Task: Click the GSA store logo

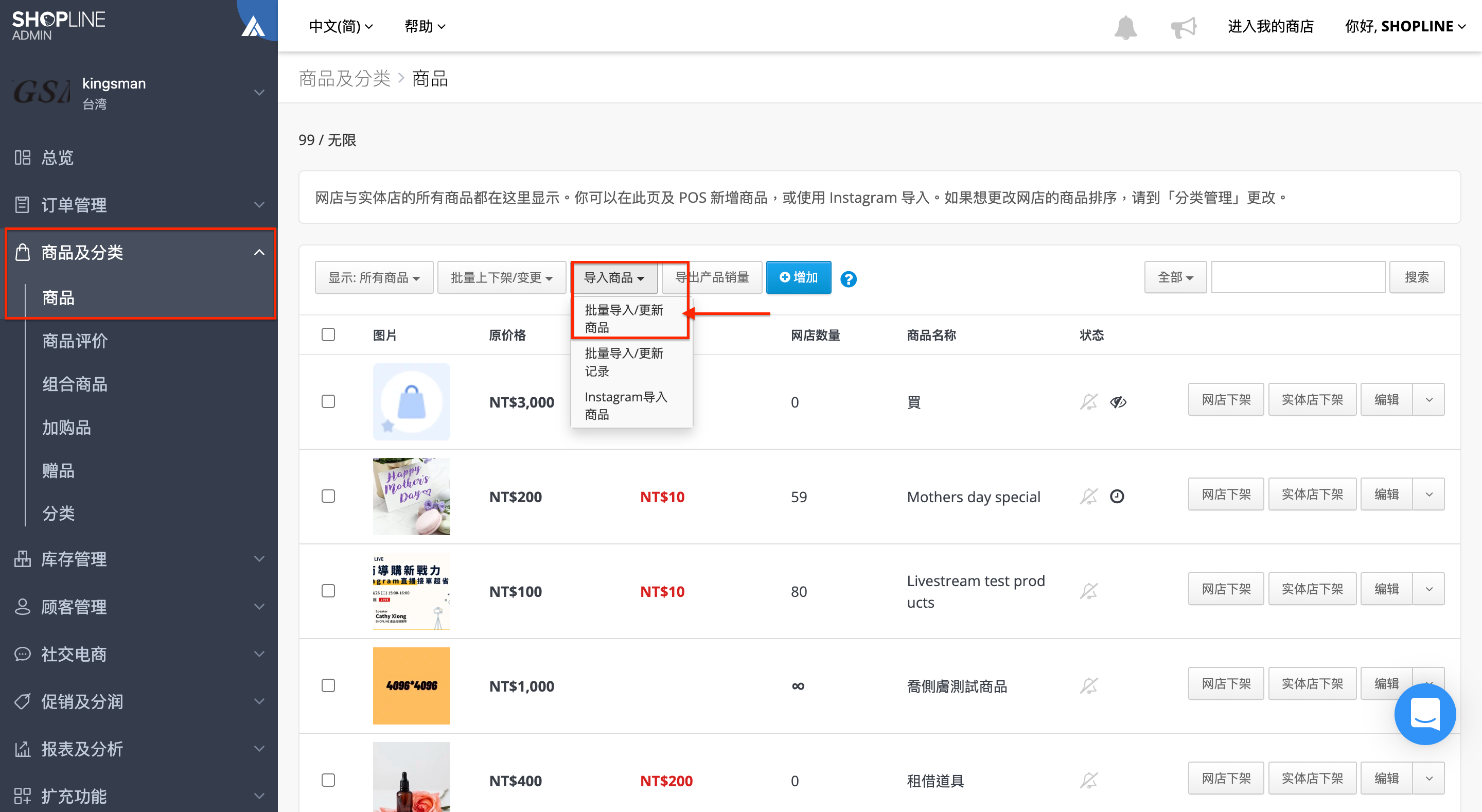Action: [x=41, y=92]
